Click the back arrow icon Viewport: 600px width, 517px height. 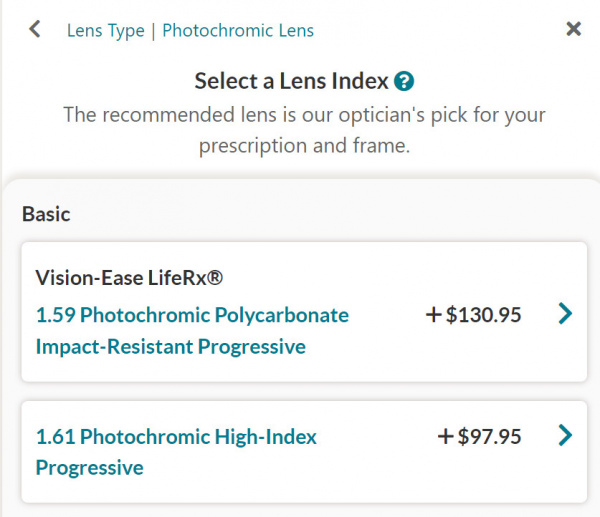(x=35, y=29)
